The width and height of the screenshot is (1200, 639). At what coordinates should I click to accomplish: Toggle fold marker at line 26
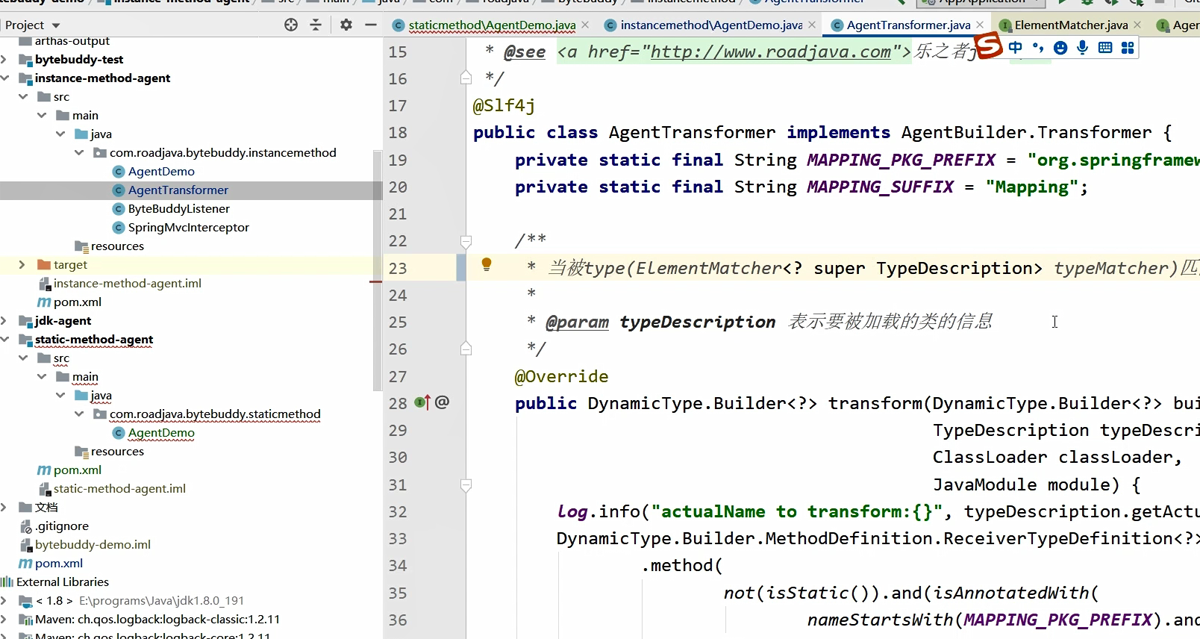point(466,349)
